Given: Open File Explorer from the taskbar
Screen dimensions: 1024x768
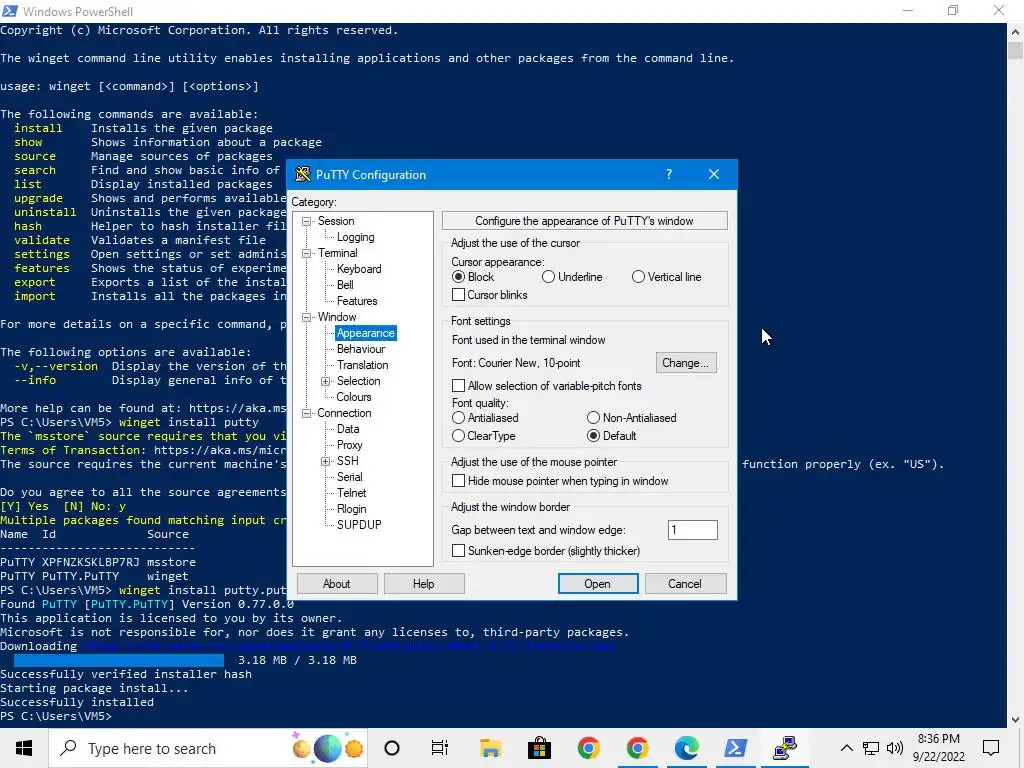Looking at the screenshot, I should tap(490, 748).
